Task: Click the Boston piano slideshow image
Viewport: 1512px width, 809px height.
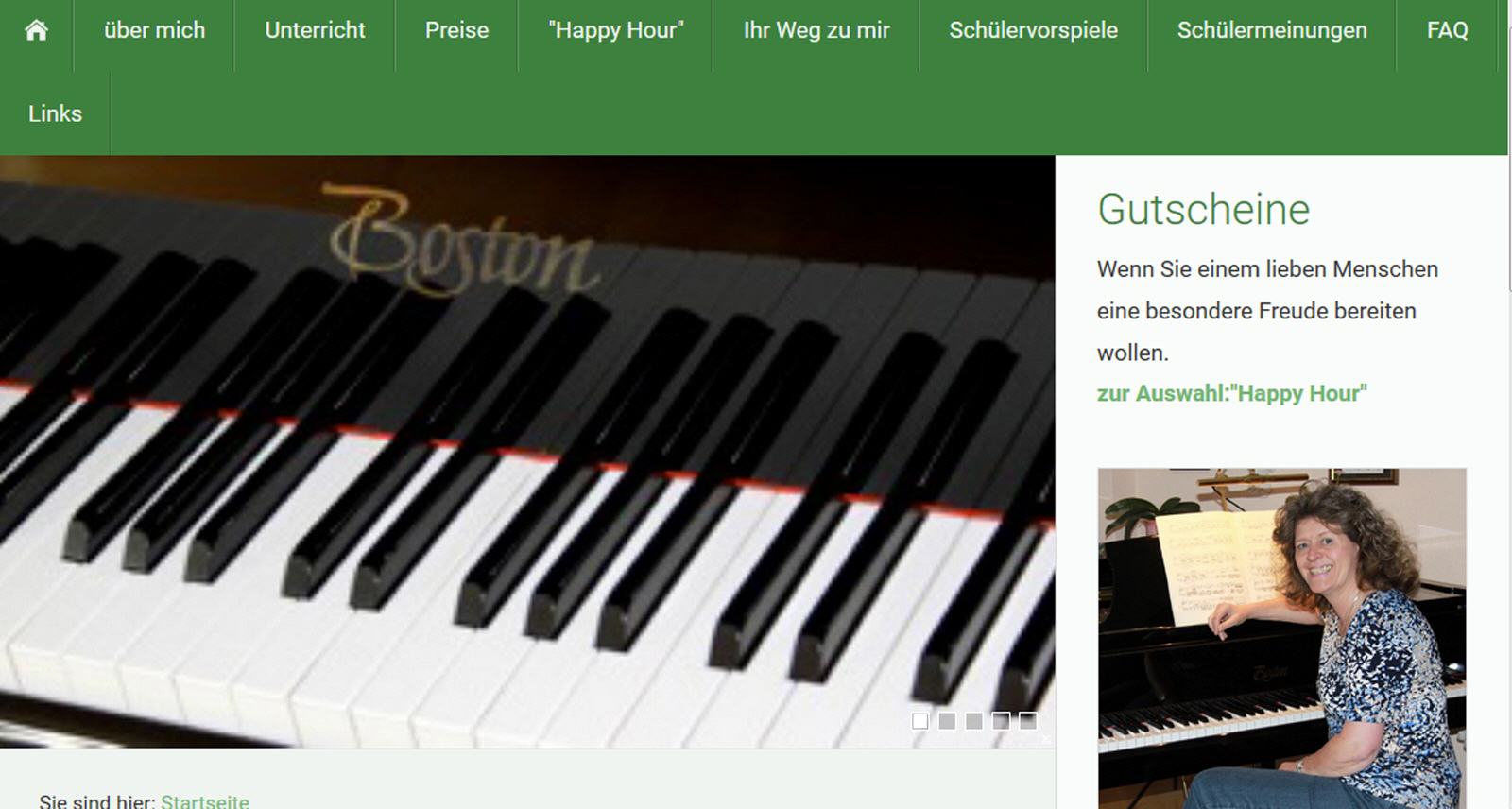Action: coord(527,452)
